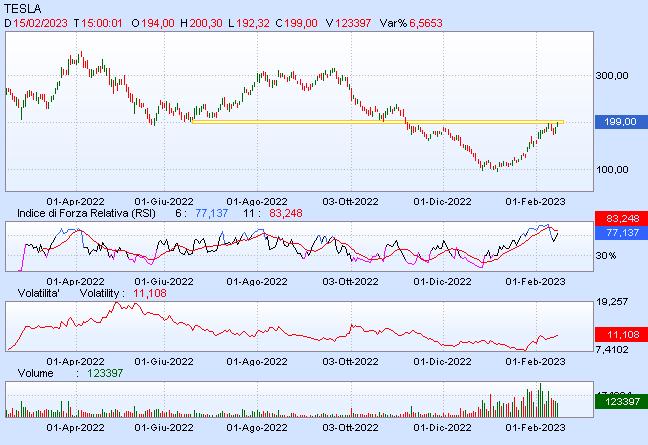
Task: Click the blue 77,137 RSI badge
Action: click(x=621, y=233)
